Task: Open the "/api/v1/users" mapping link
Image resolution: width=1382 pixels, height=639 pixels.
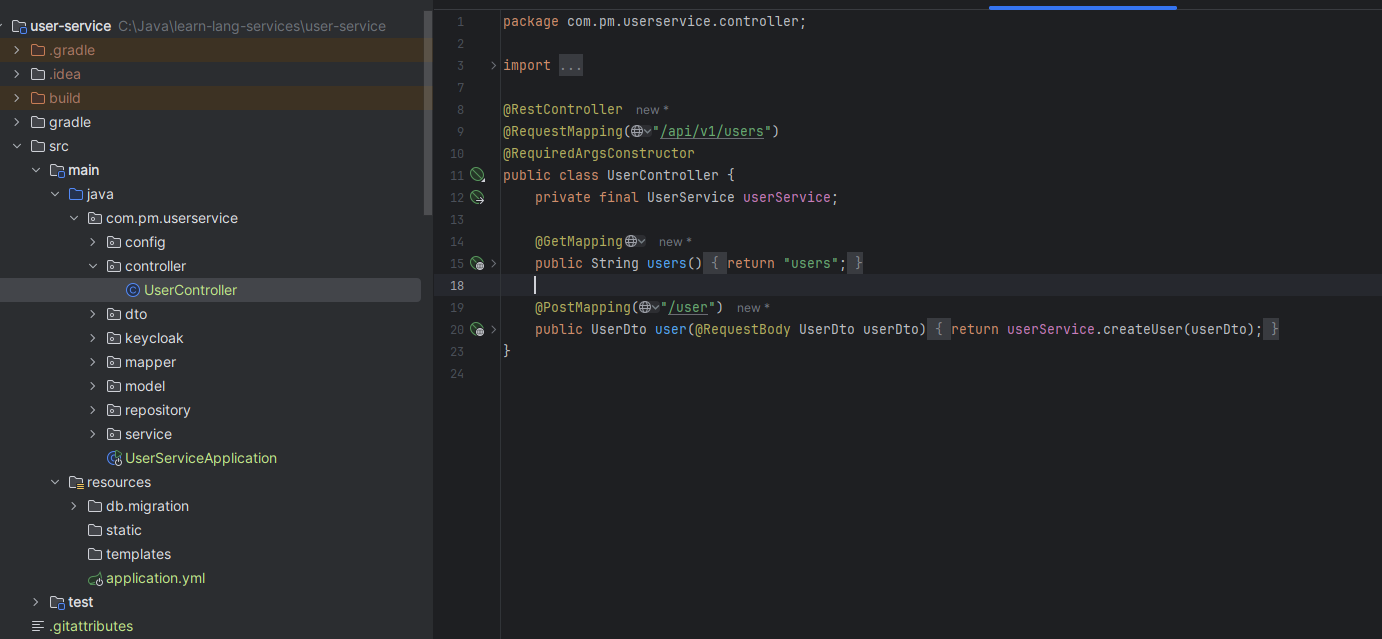Action: point(711,131)
